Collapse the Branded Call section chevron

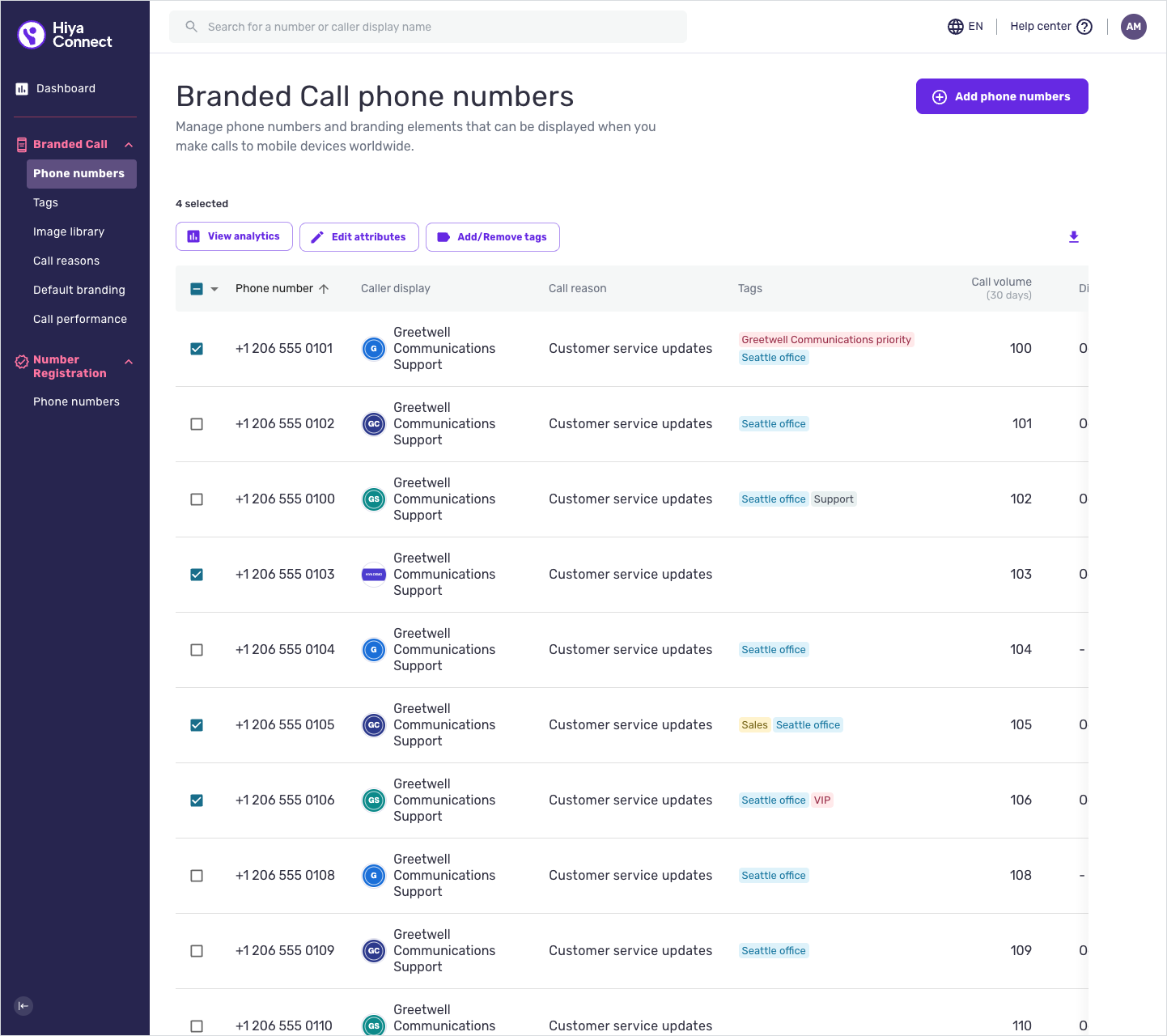click(x=129, y=145)
